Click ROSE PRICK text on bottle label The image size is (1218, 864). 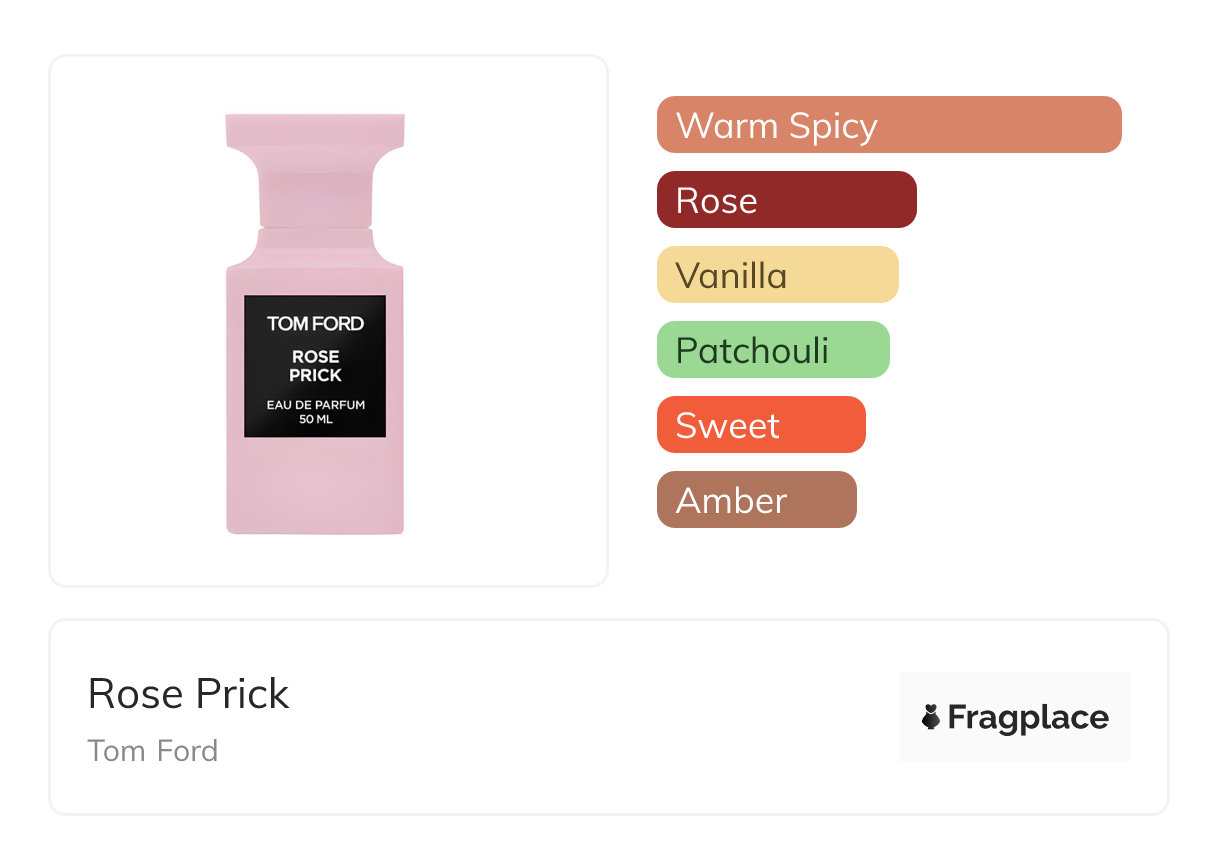(x=315, y=365)
